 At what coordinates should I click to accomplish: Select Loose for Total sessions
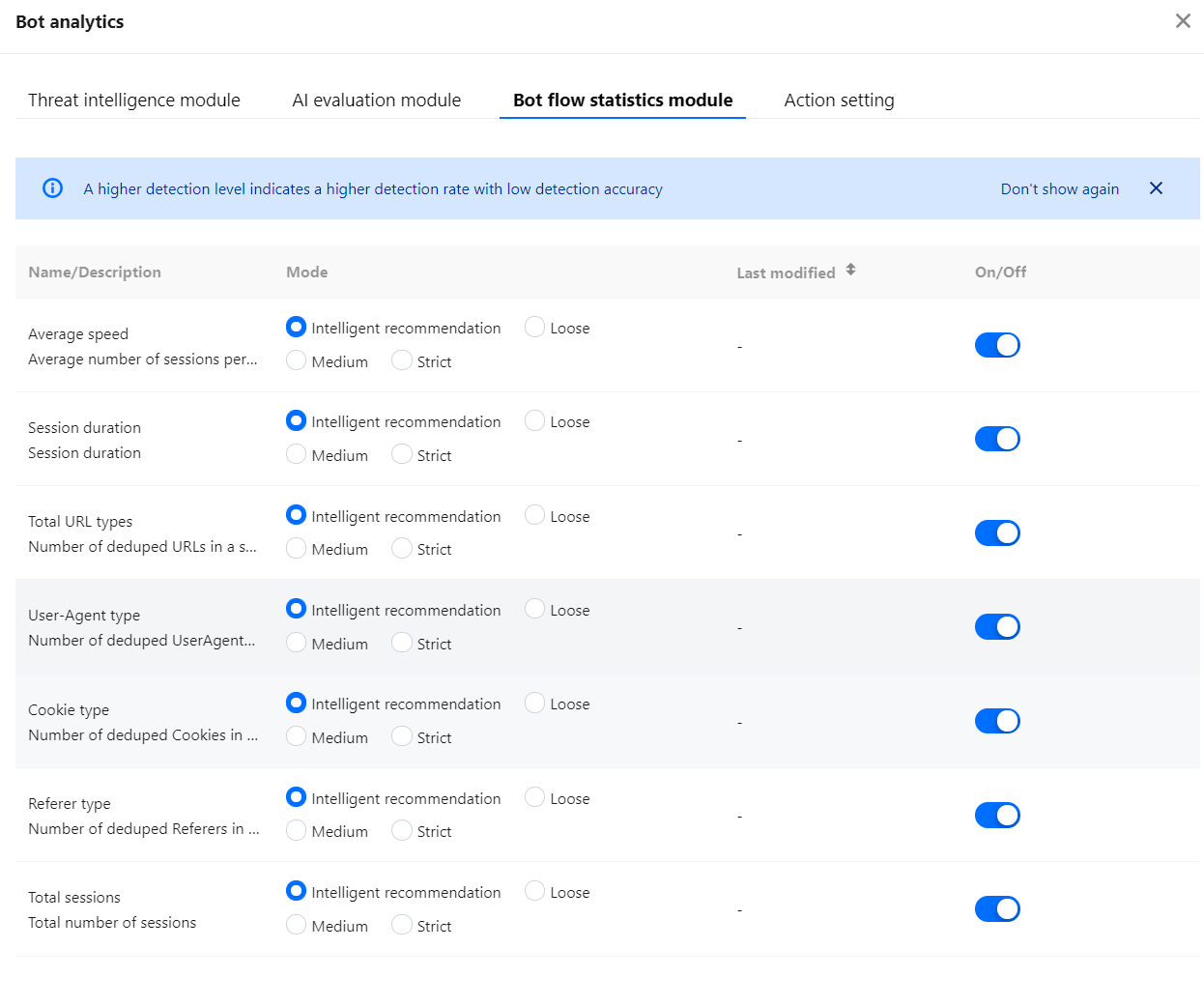tap(535, 891)
